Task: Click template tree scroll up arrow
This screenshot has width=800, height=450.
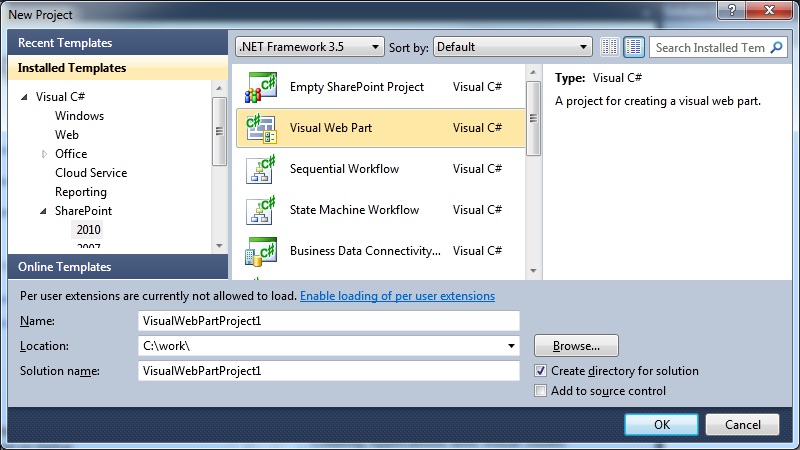Action: coord(219,88)
